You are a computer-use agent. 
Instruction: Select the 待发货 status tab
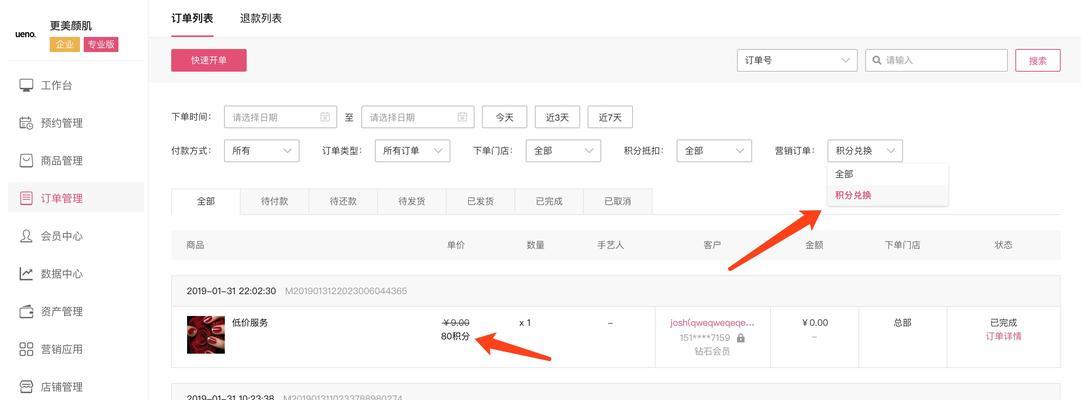tap(412, 201)
